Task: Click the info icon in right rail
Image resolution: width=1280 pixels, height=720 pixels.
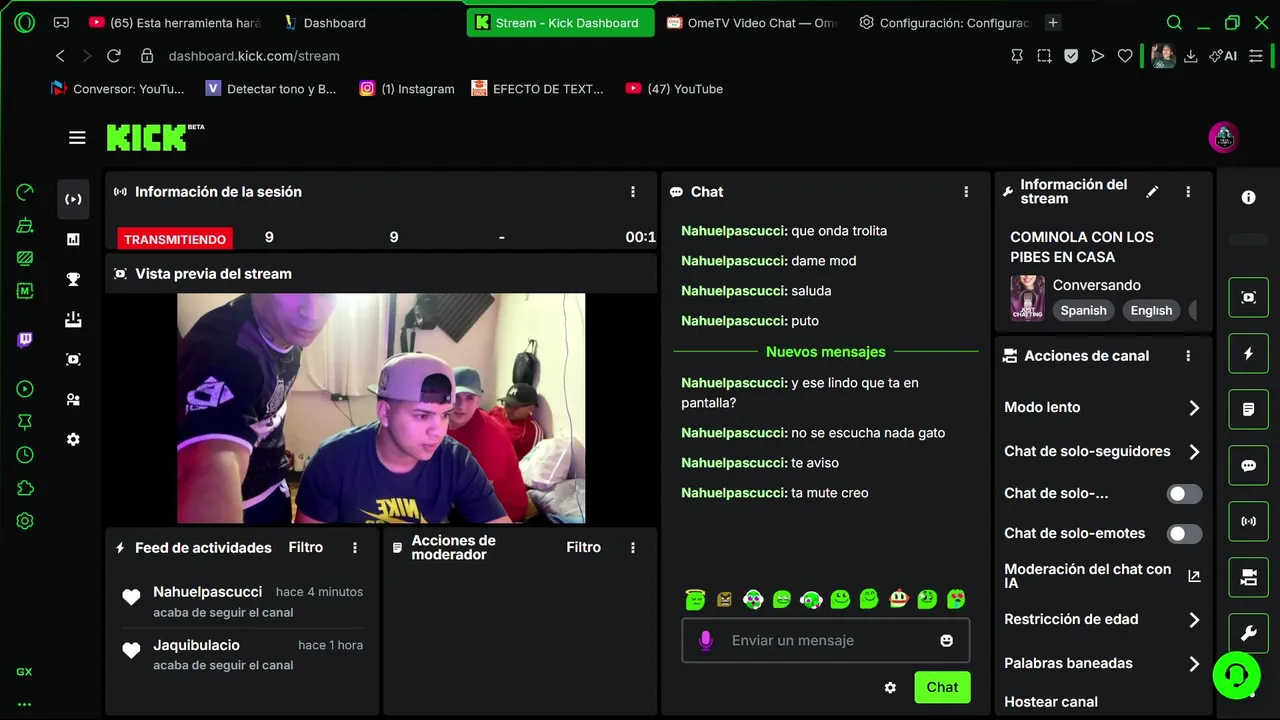Action: point(1248,198)
